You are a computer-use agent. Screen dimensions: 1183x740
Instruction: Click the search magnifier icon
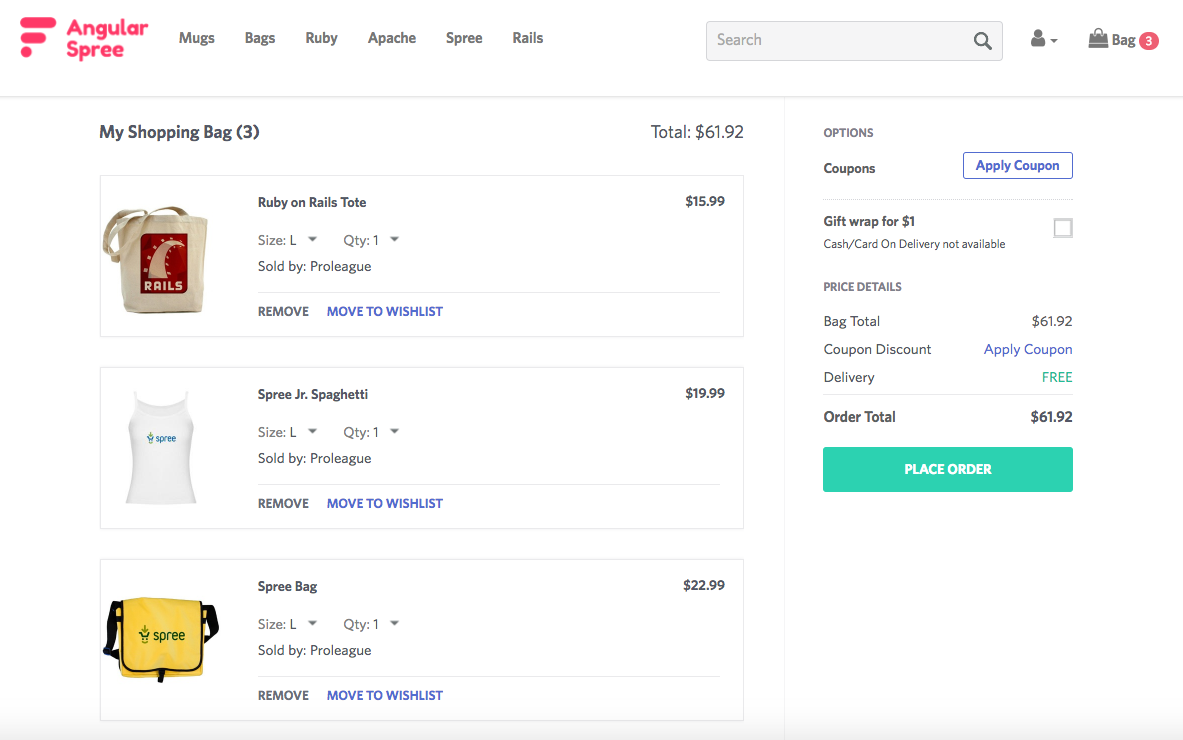click(x=982, y=41)
